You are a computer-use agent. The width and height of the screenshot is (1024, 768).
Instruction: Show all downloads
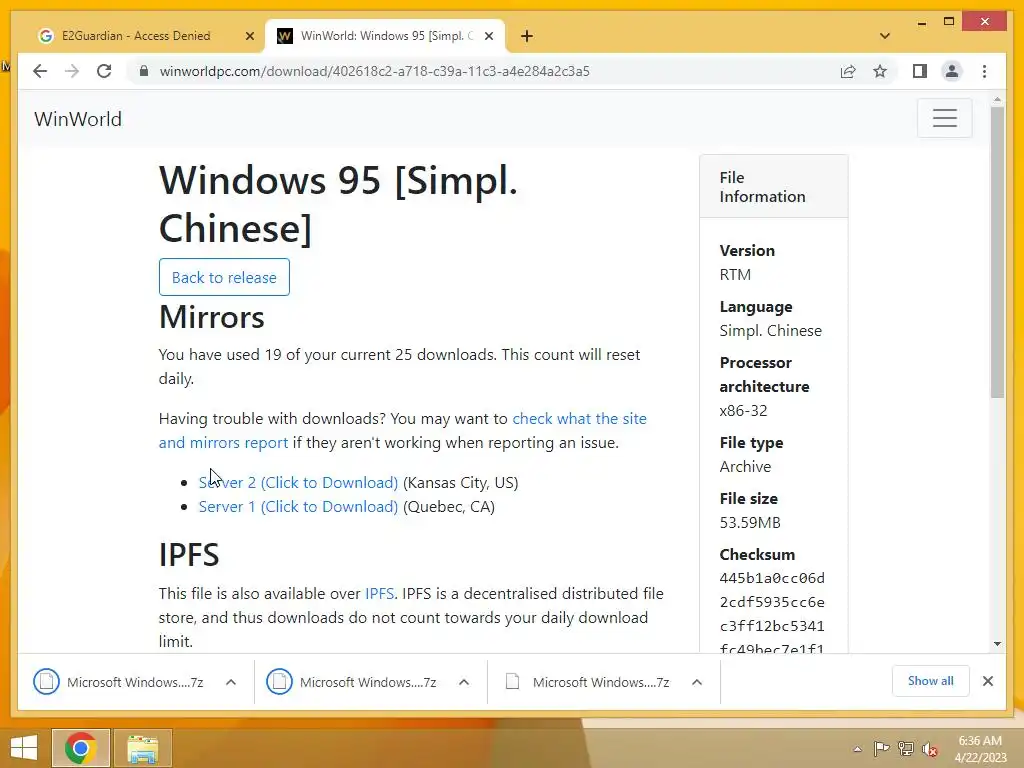tap(930, 680)
